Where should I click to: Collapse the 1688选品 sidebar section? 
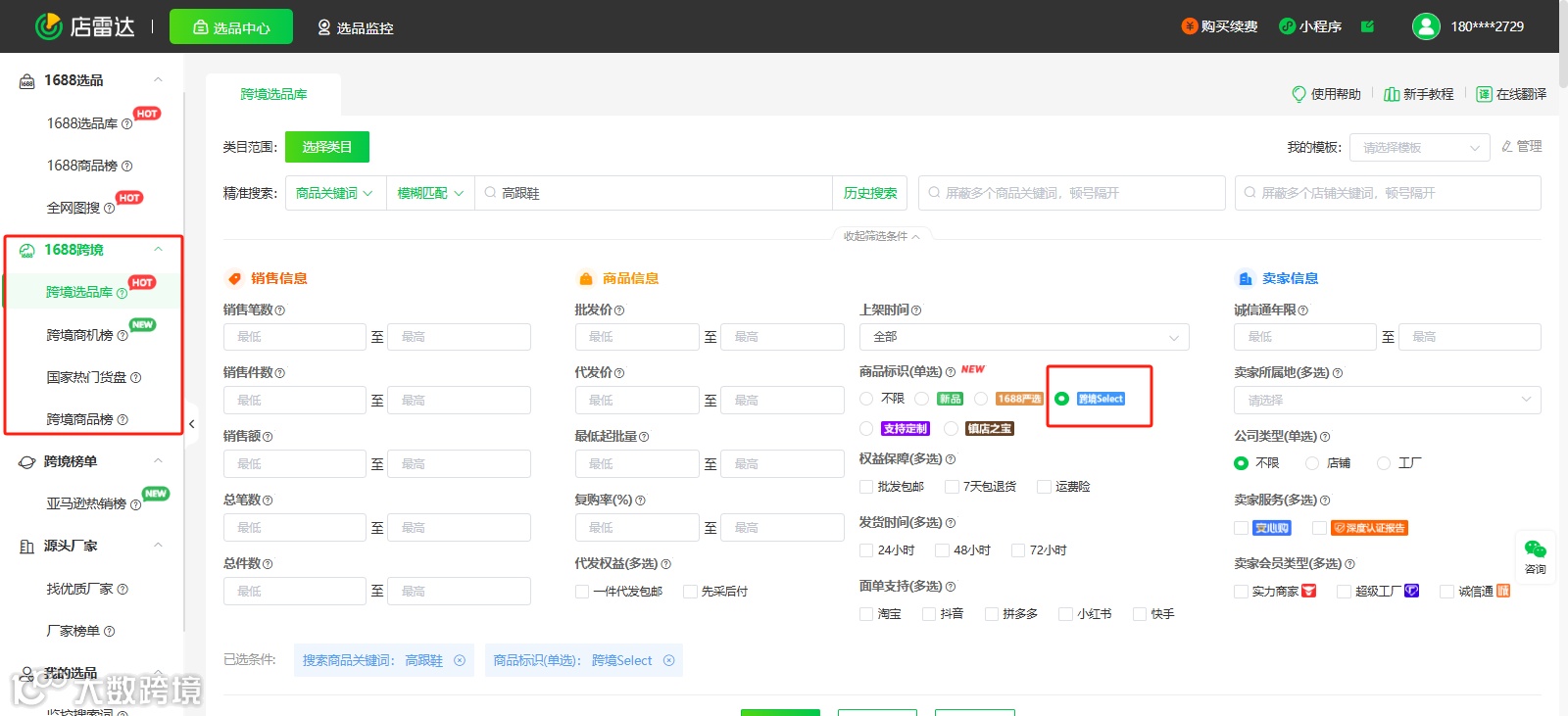click(x=158, y=80)
